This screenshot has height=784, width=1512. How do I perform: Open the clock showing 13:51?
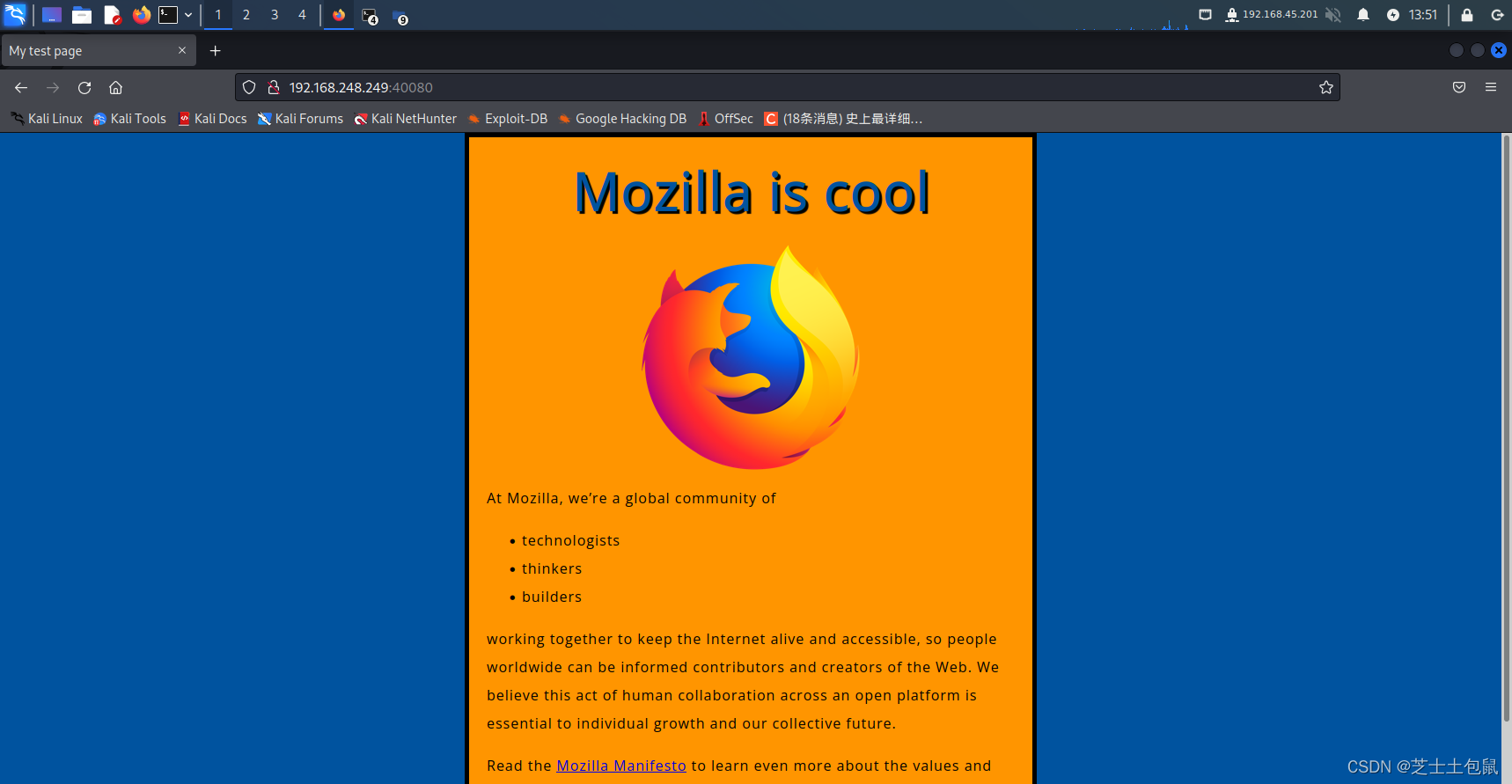click(1423, 15)
